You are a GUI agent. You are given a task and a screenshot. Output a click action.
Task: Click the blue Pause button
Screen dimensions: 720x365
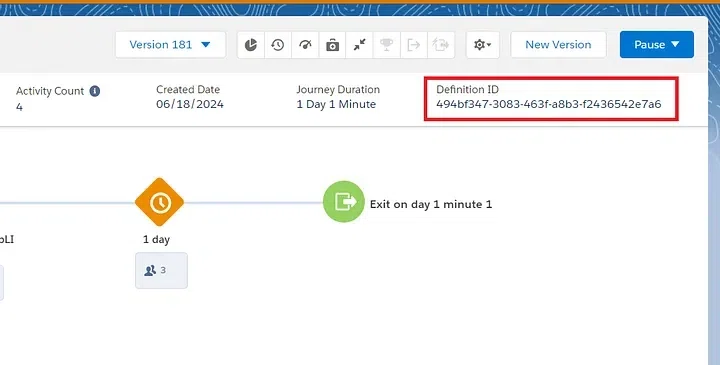pyautogui.click(x=657, y=45)
